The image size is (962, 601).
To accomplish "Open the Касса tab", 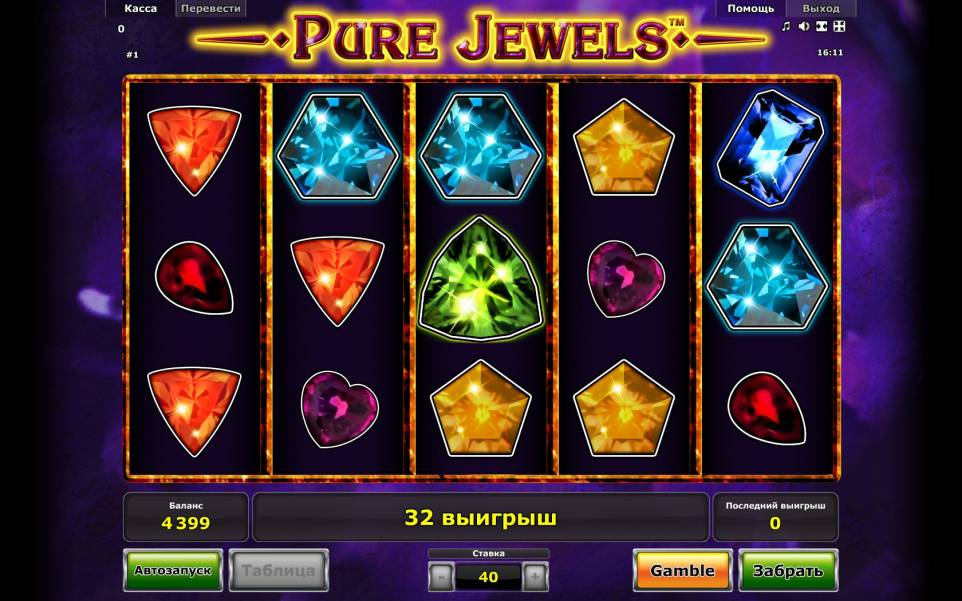I will tap(140, 9).
